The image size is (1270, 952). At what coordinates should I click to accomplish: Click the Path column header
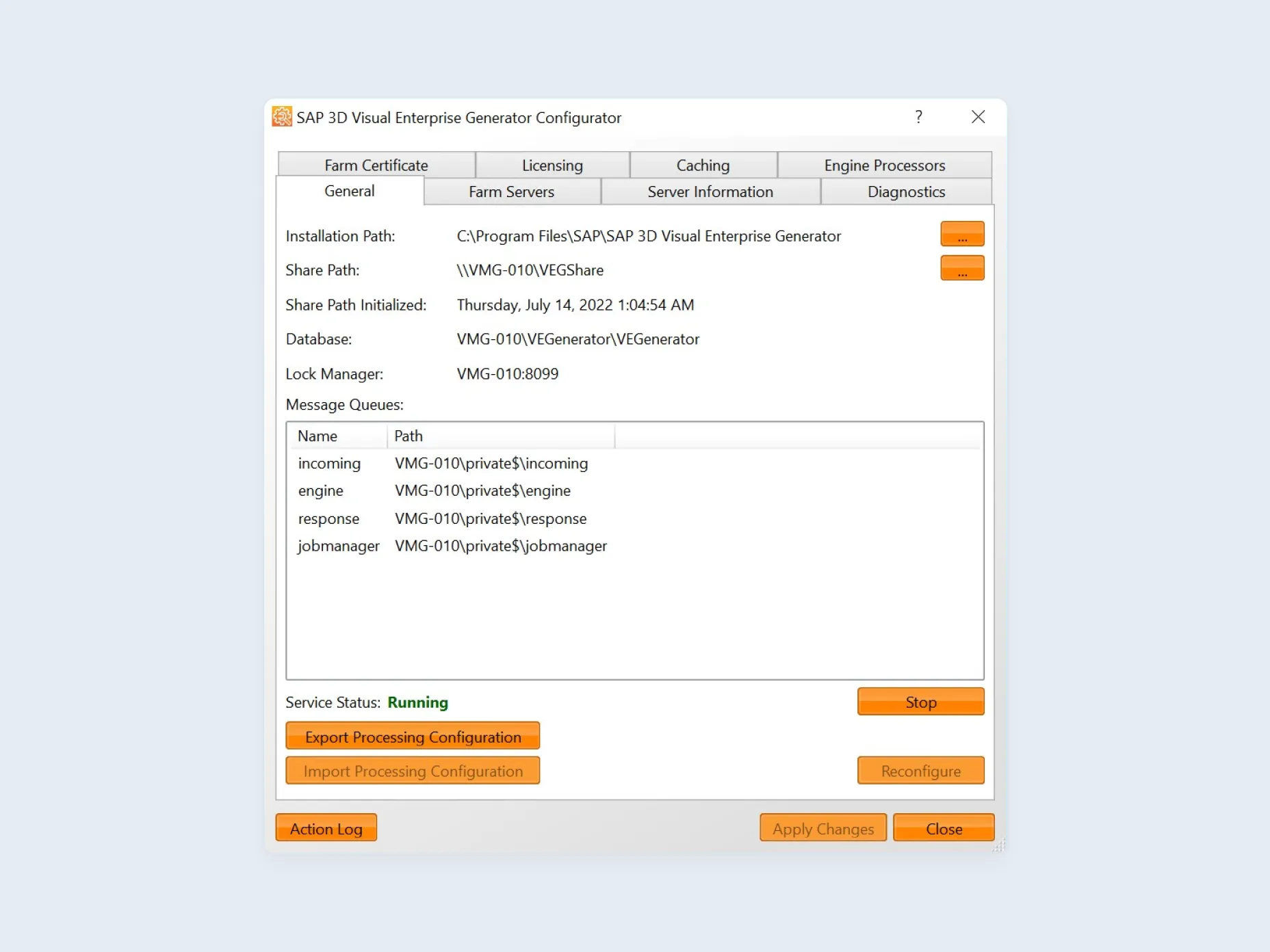point(501,436)
